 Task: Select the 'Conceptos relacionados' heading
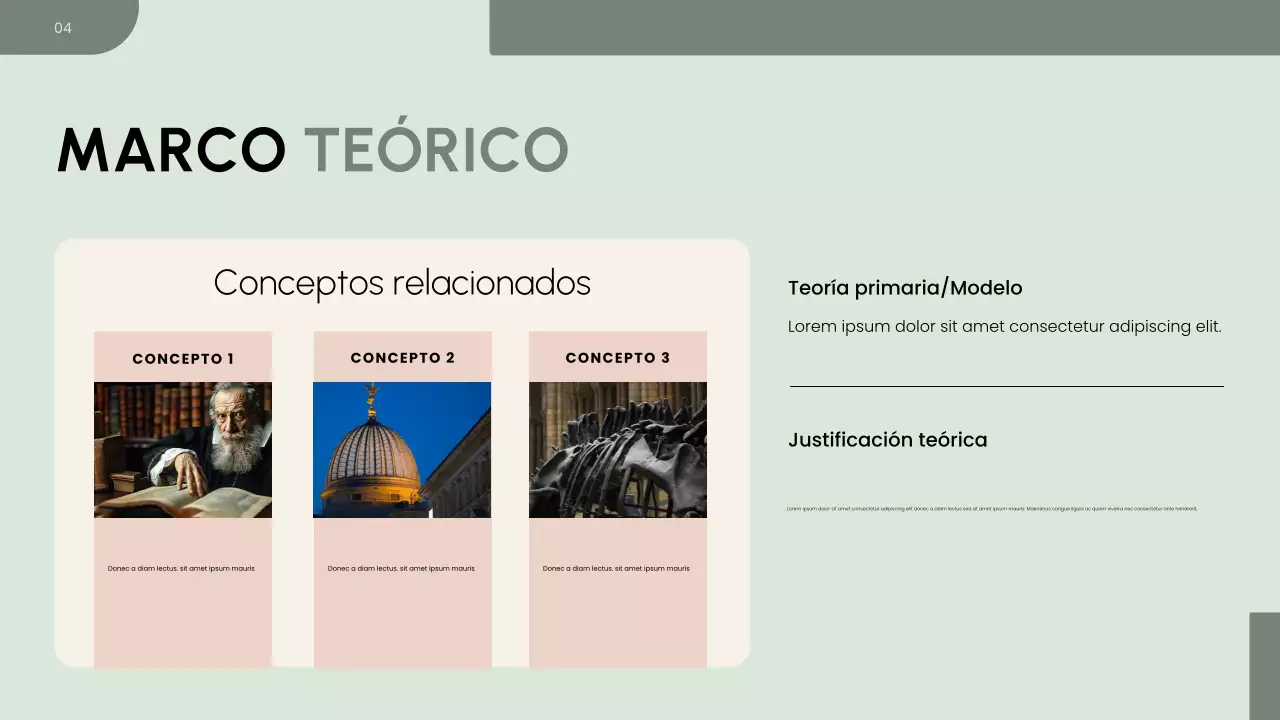(402, 283)
